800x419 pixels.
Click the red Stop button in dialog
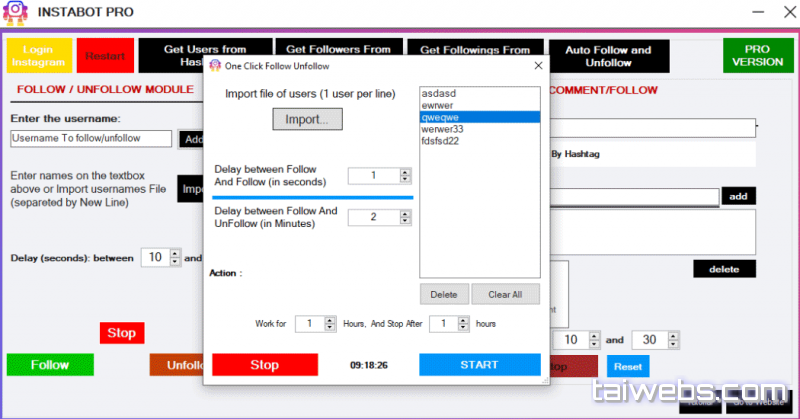click(x=265, y=365)
